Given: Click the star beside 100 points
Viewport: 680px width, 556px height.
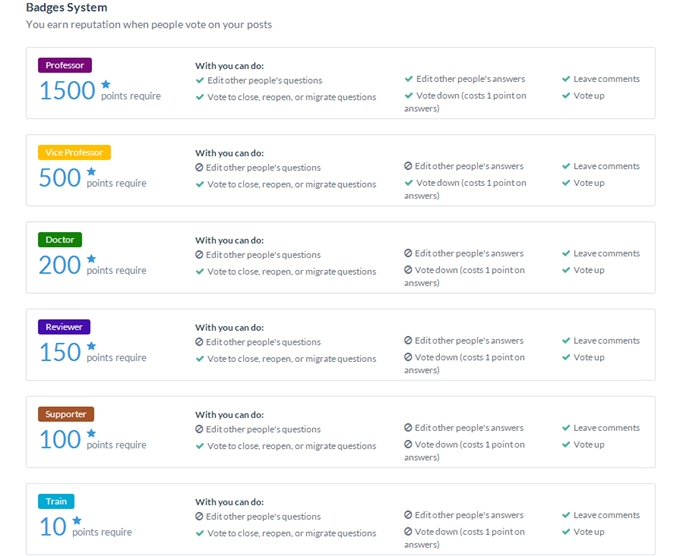Looking at the screenshot, I should 92,433.
